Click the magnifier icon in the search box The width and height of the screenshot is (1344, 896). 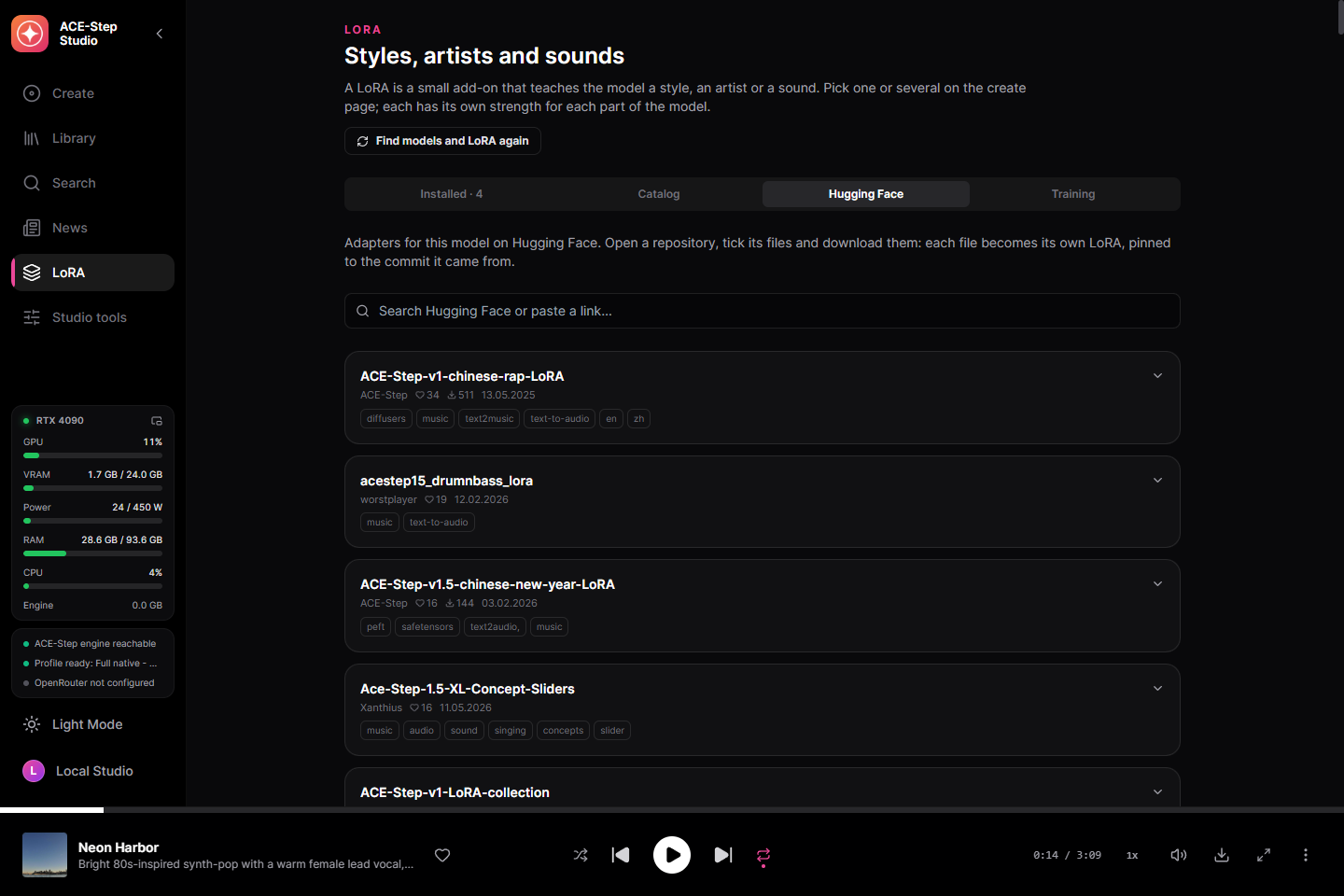tap(363, 311)
